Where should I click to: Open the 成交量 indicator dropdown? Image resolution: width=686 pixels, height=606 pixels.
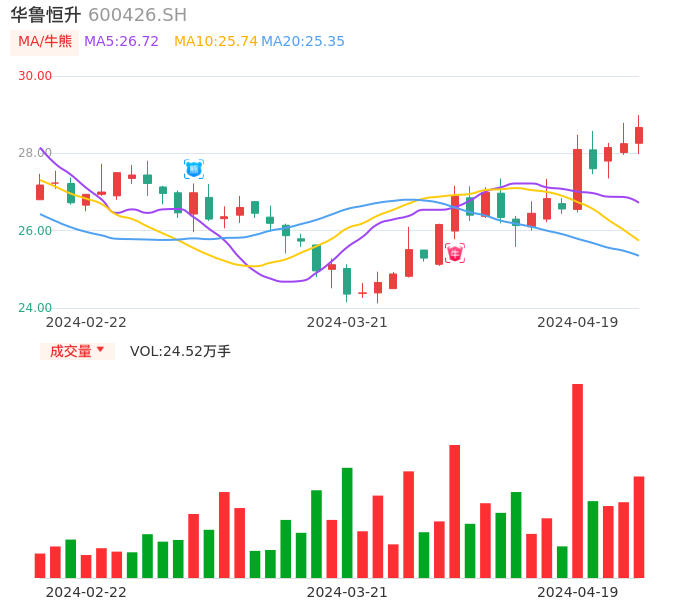77,351
